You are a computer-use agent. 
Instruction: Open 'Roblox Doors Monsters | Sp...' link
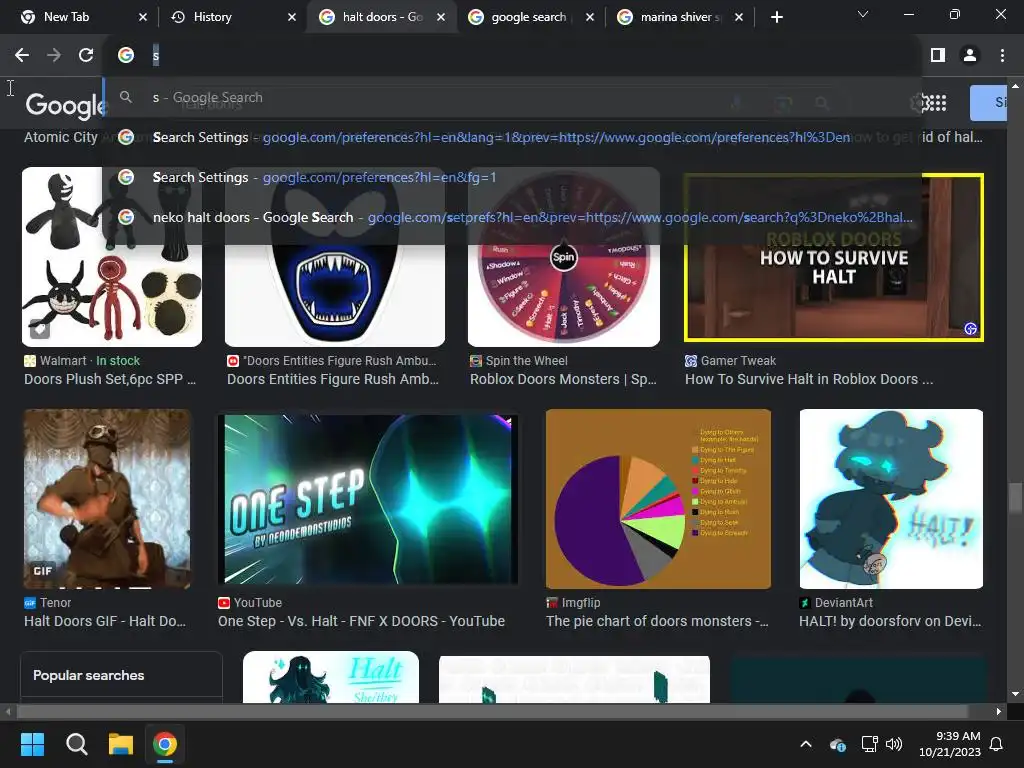pyautogui.click(x=563, y=379)
